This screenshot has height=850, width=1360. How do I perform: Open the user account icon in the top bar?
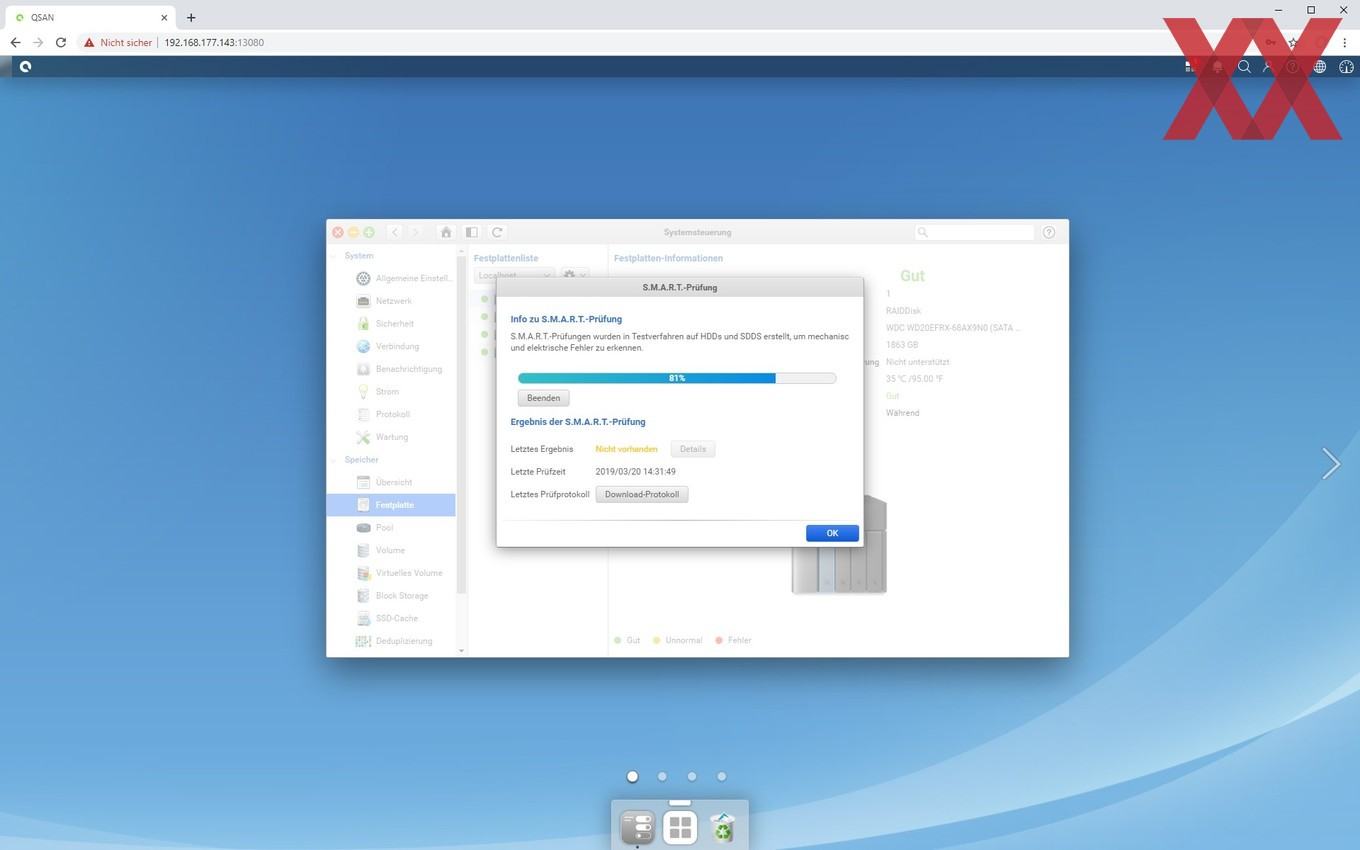(x=1269, y=67)
